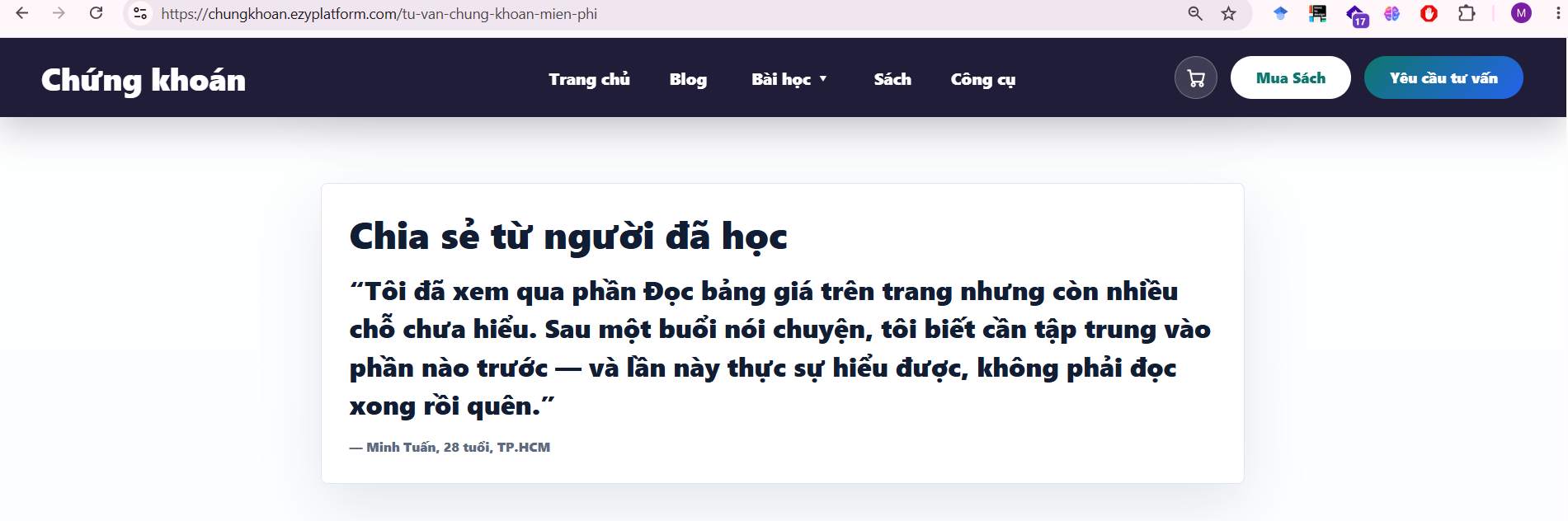Open the extension with badge 17

pyautogui.click(x=1356, y=15)
